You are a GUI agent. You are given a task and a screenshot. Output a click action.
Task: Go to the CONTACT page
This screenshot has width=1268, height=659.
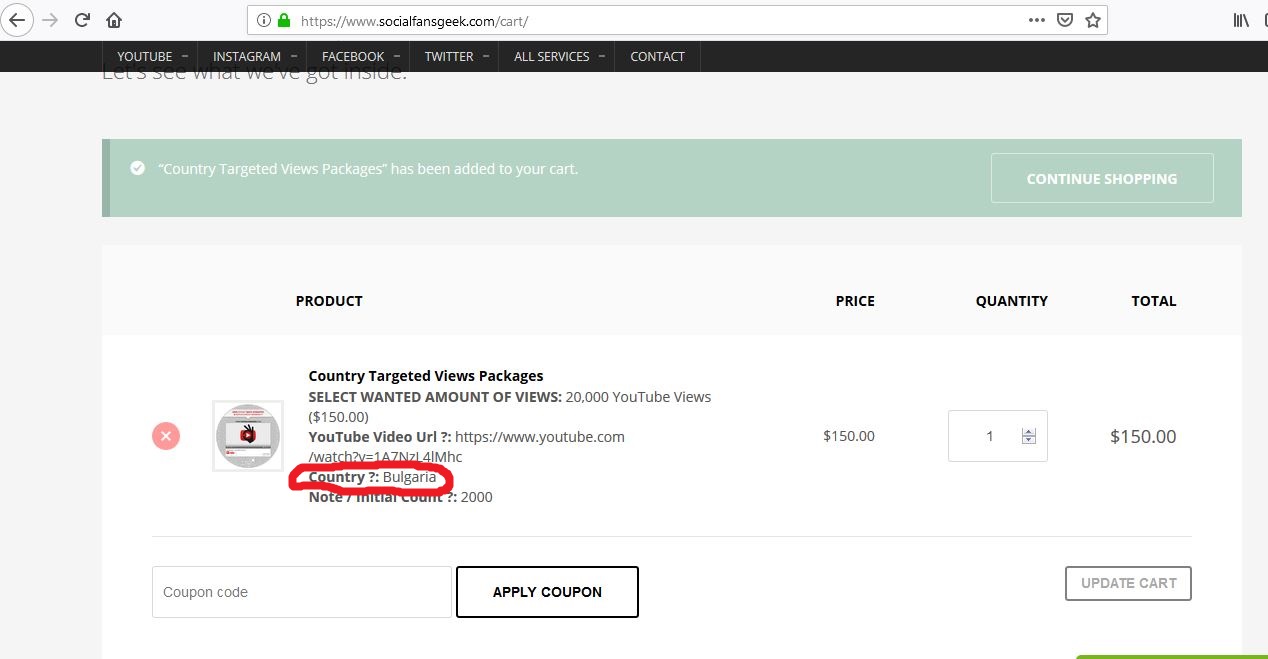pos(657,56)
